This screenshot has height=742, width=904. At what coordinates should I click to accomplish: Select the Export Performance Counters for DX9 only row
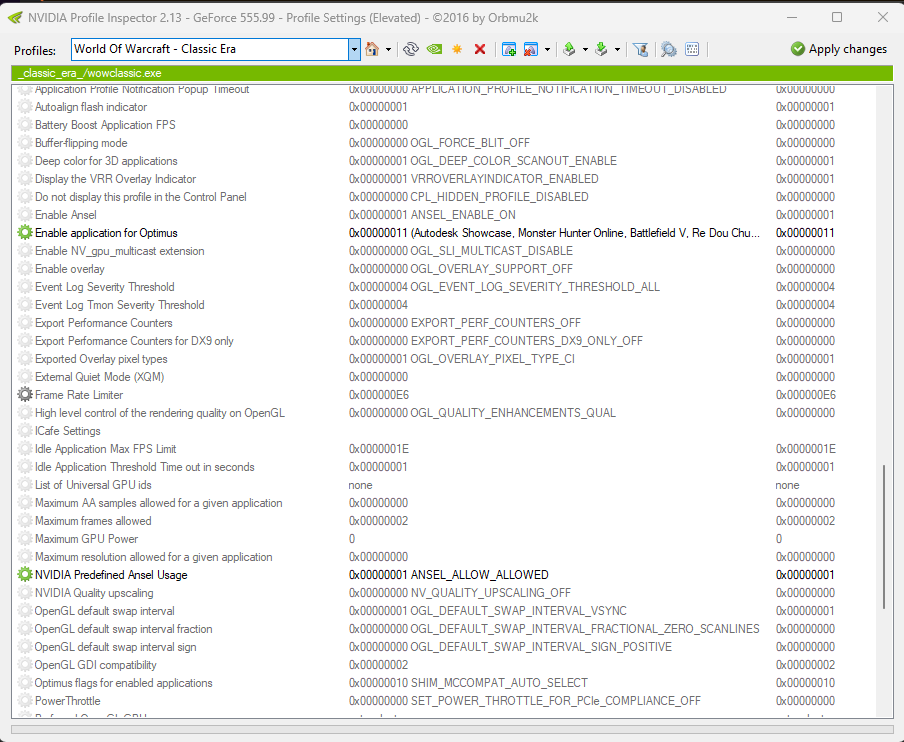pyautogui.click(x=444, y=341)
